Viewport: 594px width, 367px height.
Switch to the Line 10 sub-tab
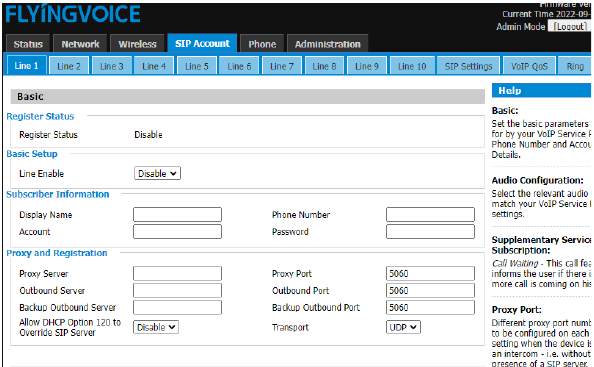click(412, 66)
